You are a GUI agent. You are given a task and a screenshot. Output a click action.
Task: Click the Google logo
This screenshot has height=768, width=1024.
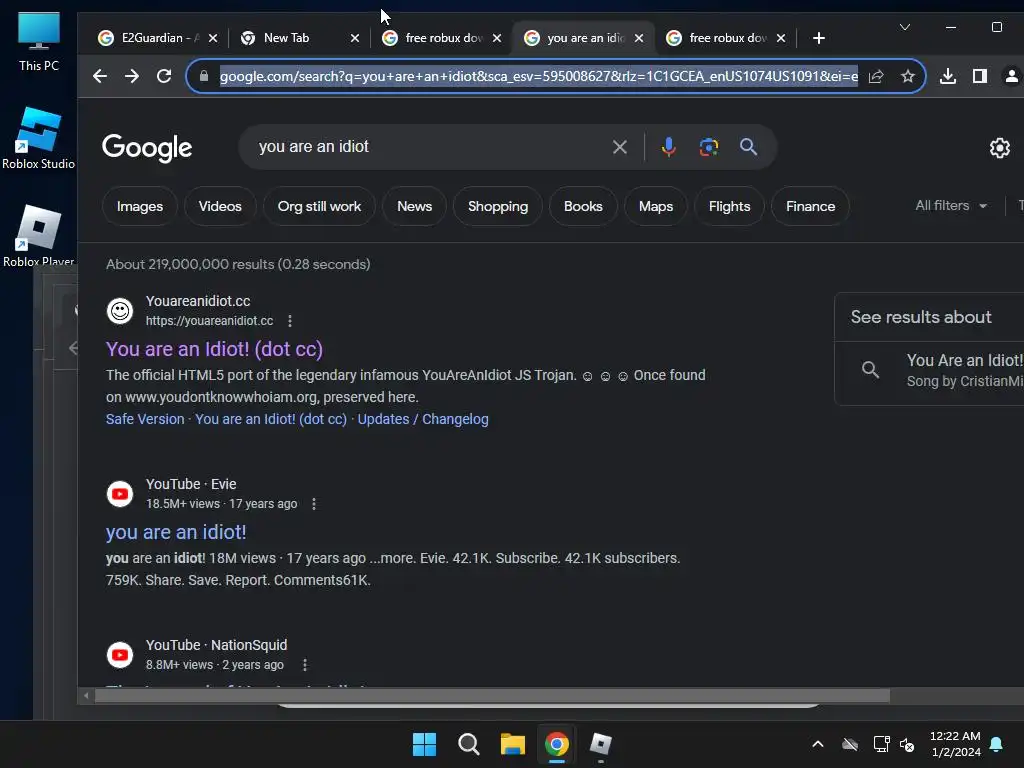[147, 148]
